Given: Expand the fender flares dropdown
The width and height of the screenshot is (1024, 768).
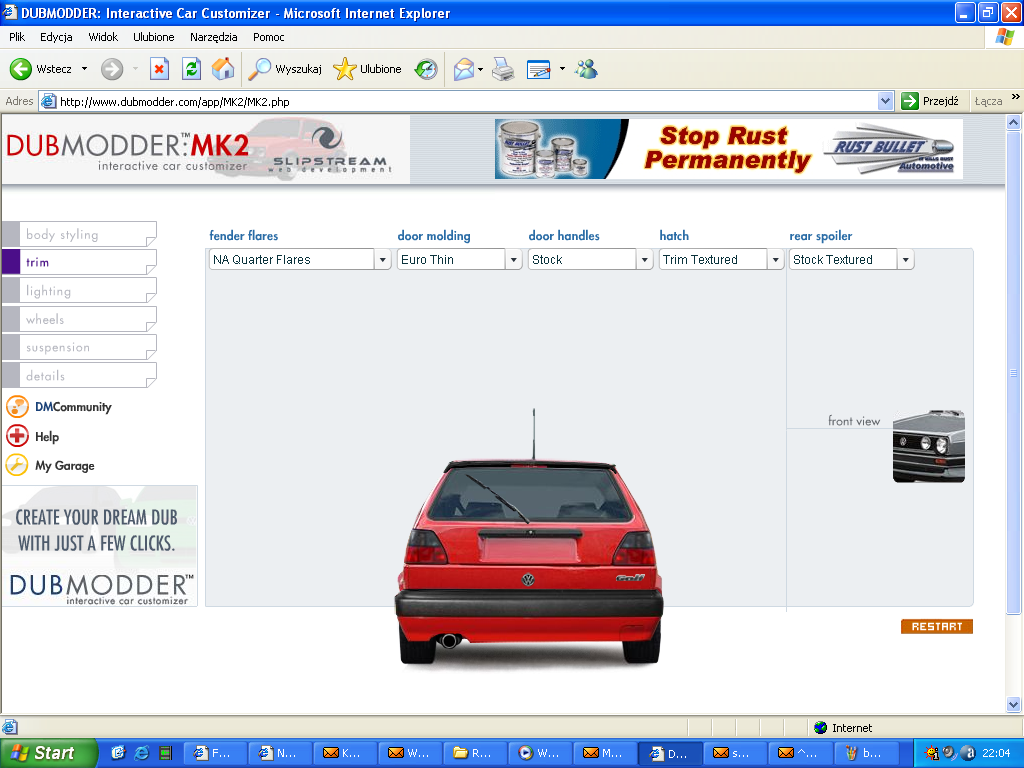Looking at the screenshot, I should (x=383, y=259).
